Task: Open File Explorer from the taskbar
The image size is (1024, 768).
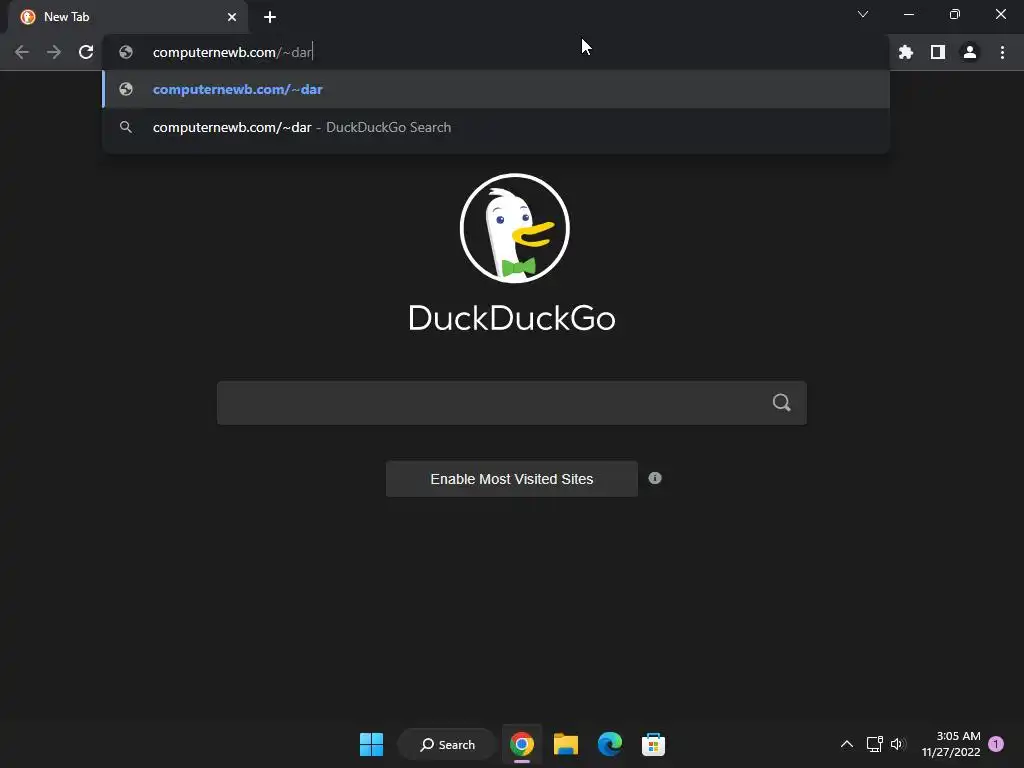Action: point(566,744)
